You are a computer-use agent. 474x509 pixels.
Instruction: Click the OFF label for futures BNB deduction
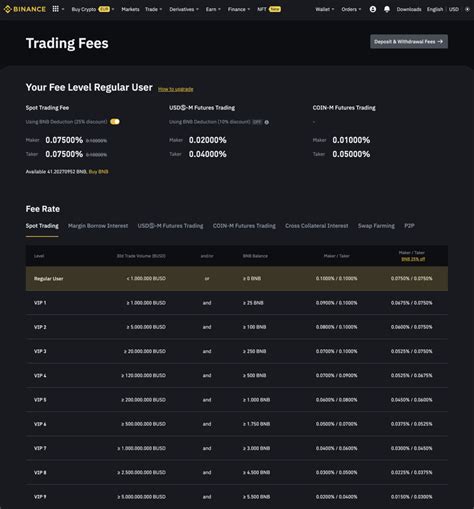(x=257, y=122)
